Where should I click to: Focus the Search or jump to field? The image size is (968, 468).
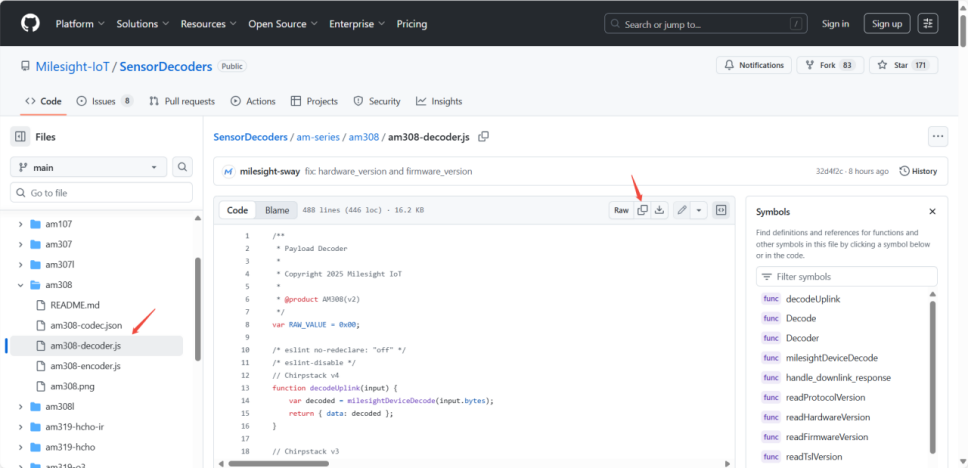pos(705,24)
